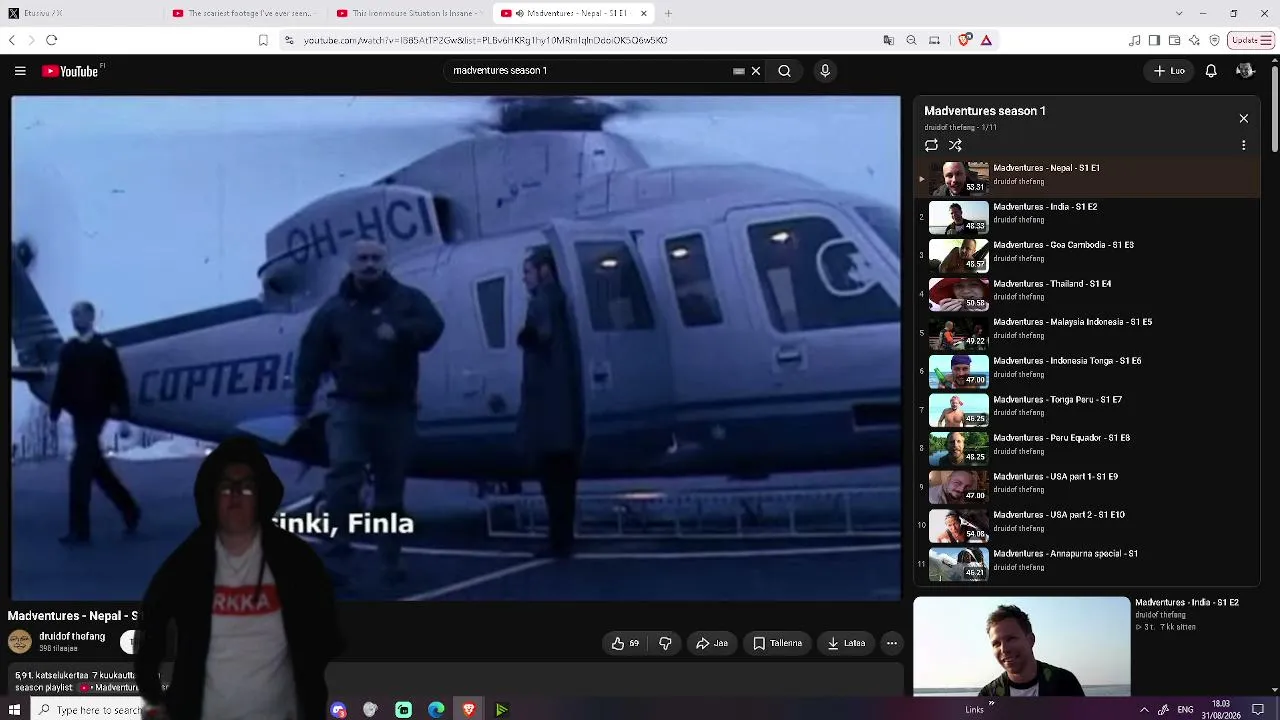Open the page zoom magnifier icon
The image size is (1280, 720).
click(x=912, y=40)
